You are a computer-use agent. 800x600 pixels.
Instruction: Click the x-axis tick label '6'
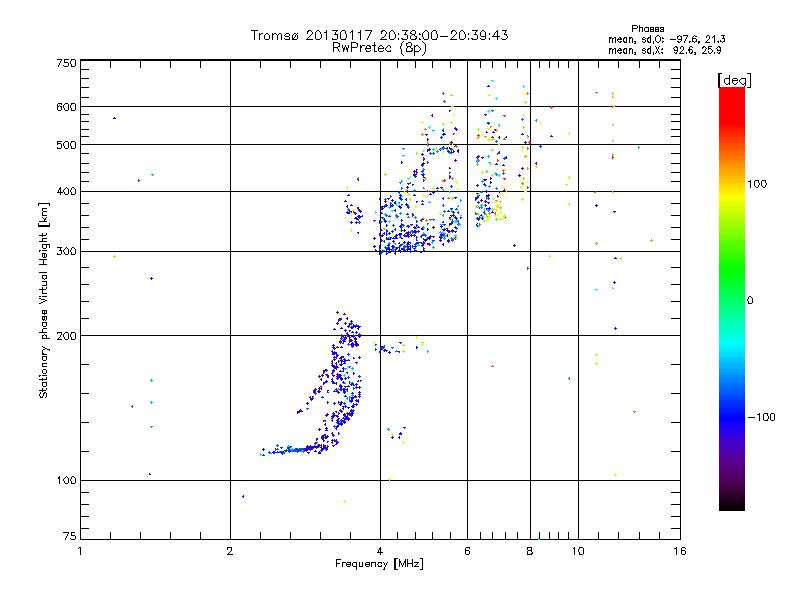point(467,551)
